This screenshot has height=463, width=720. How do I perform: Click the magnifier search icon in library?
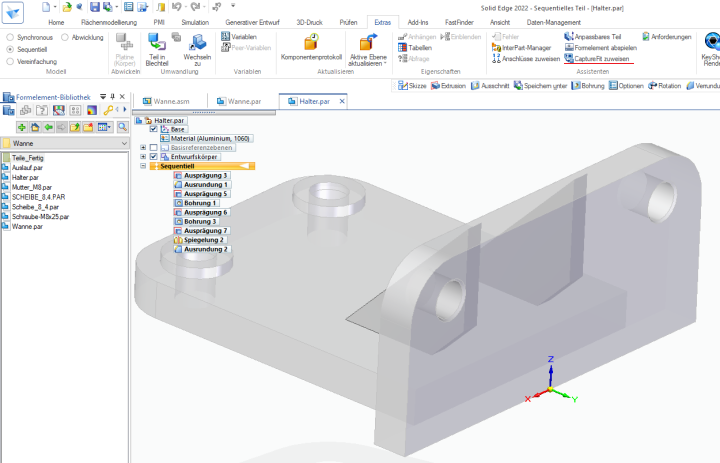coord(123,127)
